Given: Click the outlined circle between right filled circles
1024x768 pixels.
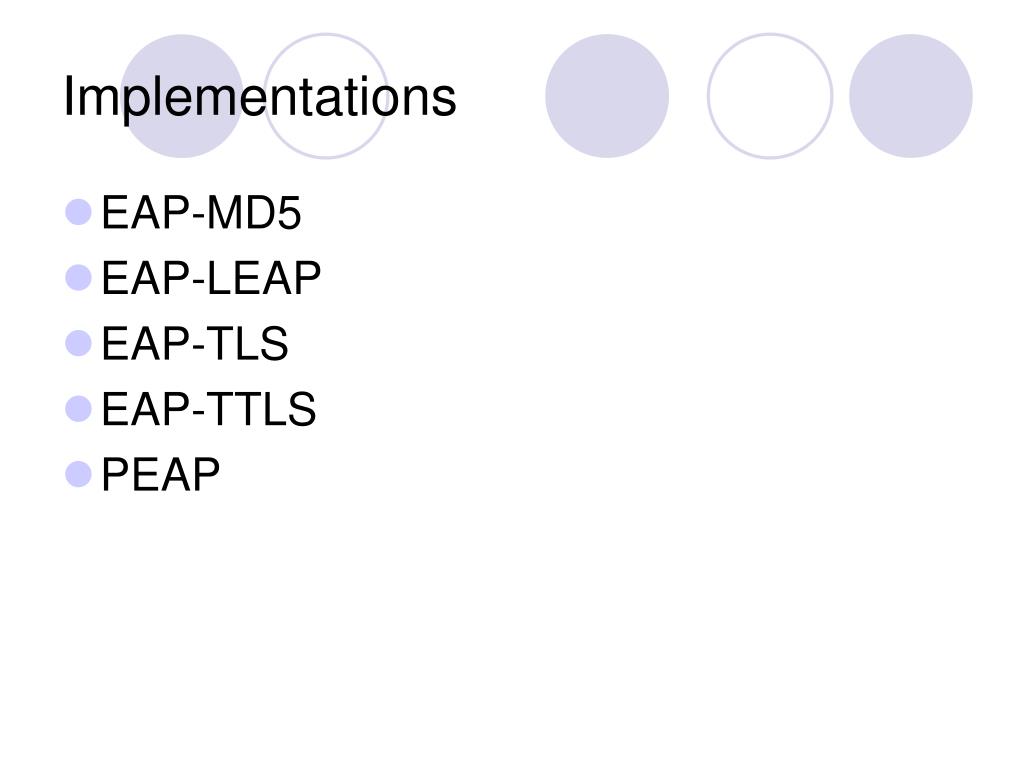Looking at the screenshot, I should (770, 96).
